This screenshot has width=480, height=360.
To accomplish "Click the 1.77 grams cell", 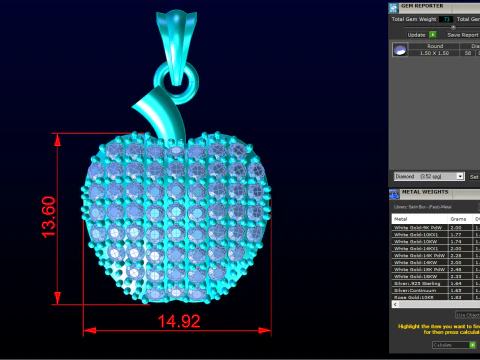I will 460,235.
